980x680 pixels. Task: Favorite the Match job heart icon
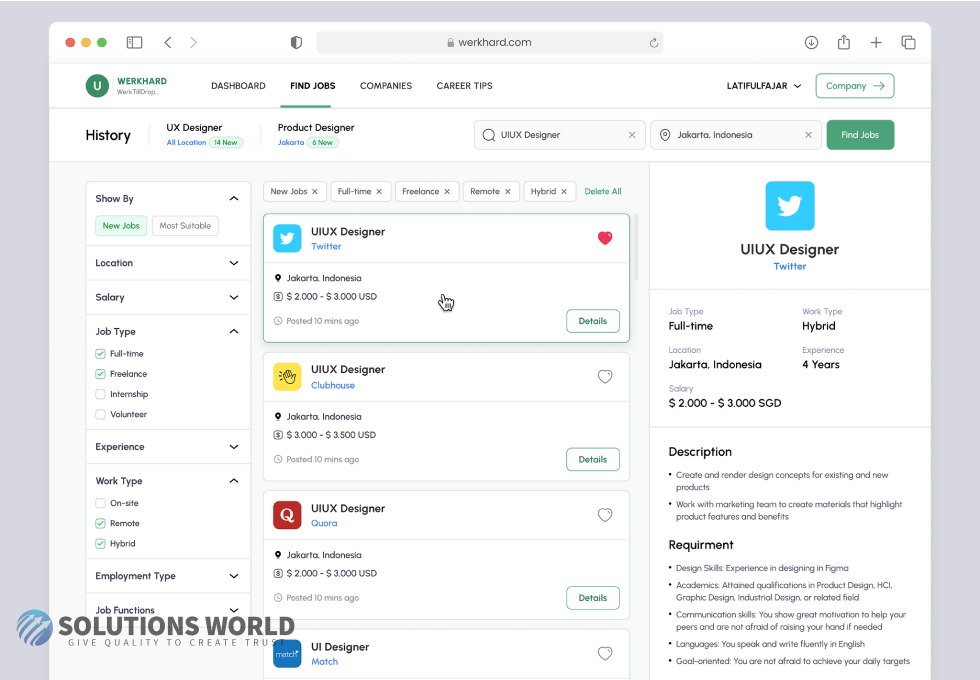[605, 653]
